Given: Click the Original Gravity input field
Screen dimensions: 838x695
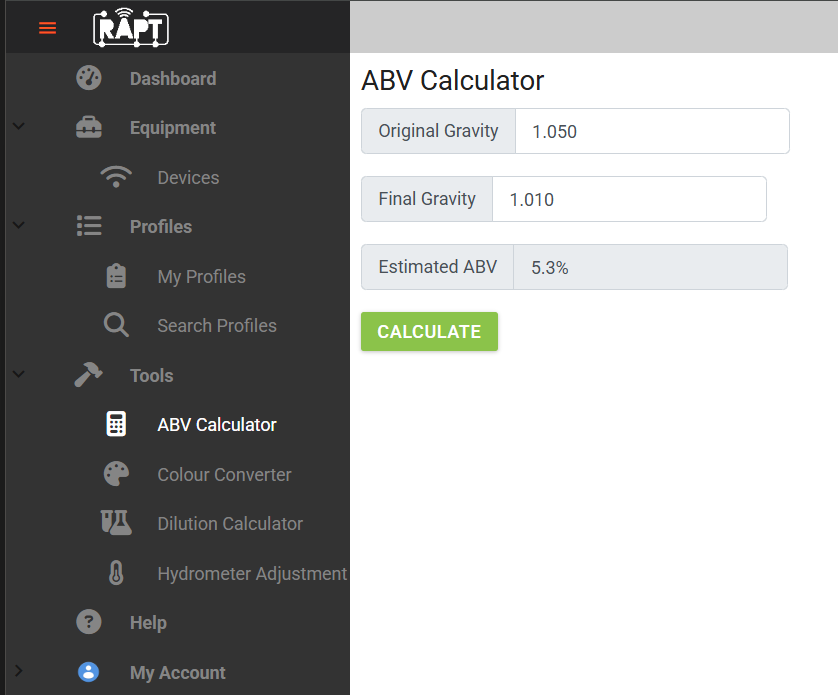Looking at the screenshot, I should pyautogui.click(x=652, y=131).
